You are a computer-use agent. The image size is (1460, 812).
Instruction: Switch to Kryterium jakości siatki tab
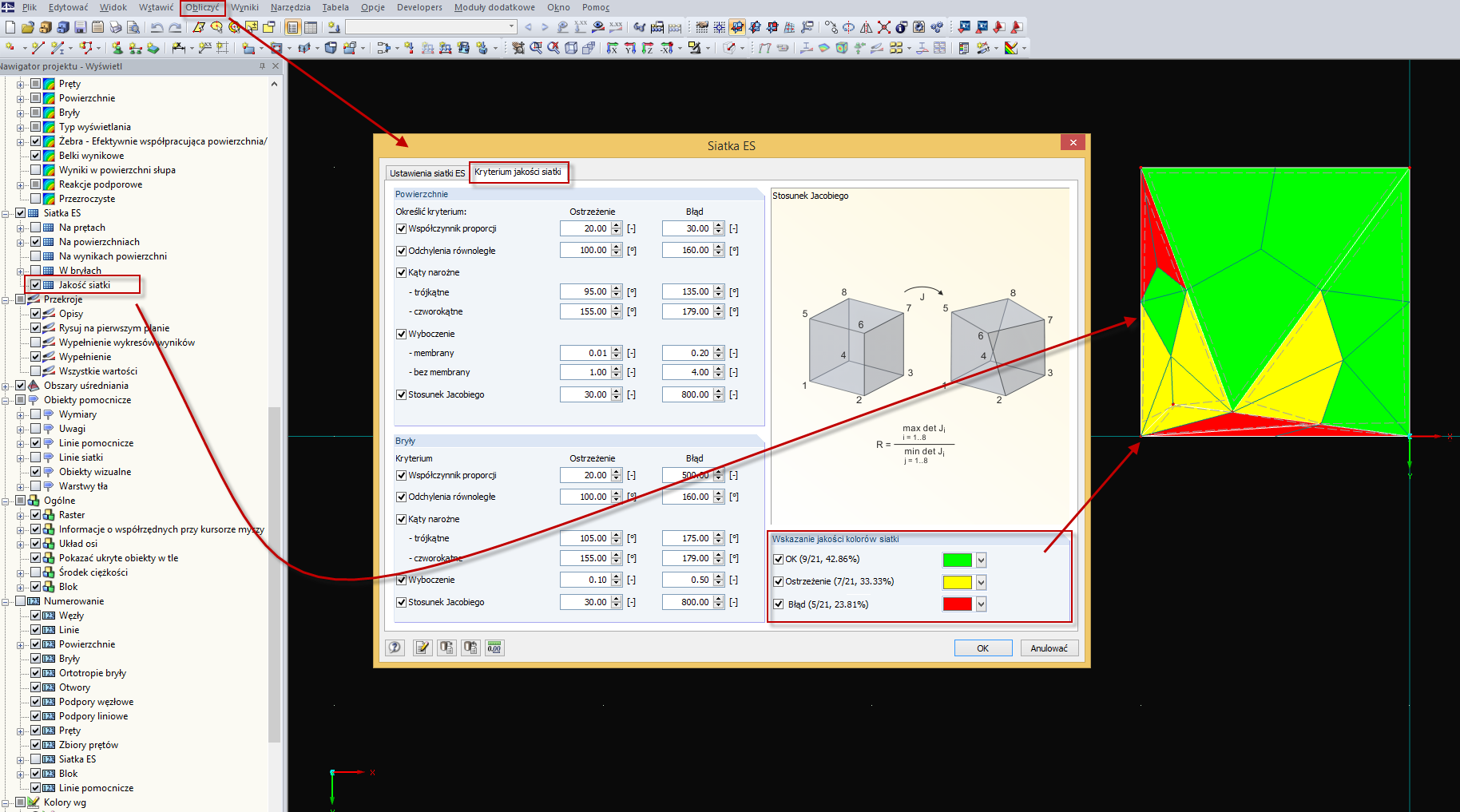(x=518, y=172)
